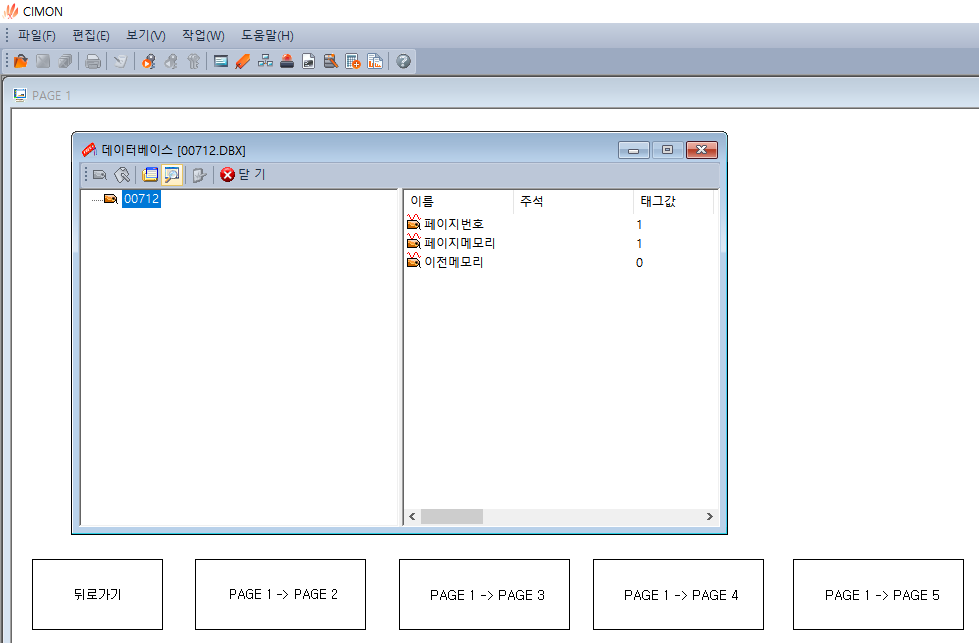The height and width of the screenshot is (643, 979).
Task: Click the 태그값 column header
Action: 658,201
